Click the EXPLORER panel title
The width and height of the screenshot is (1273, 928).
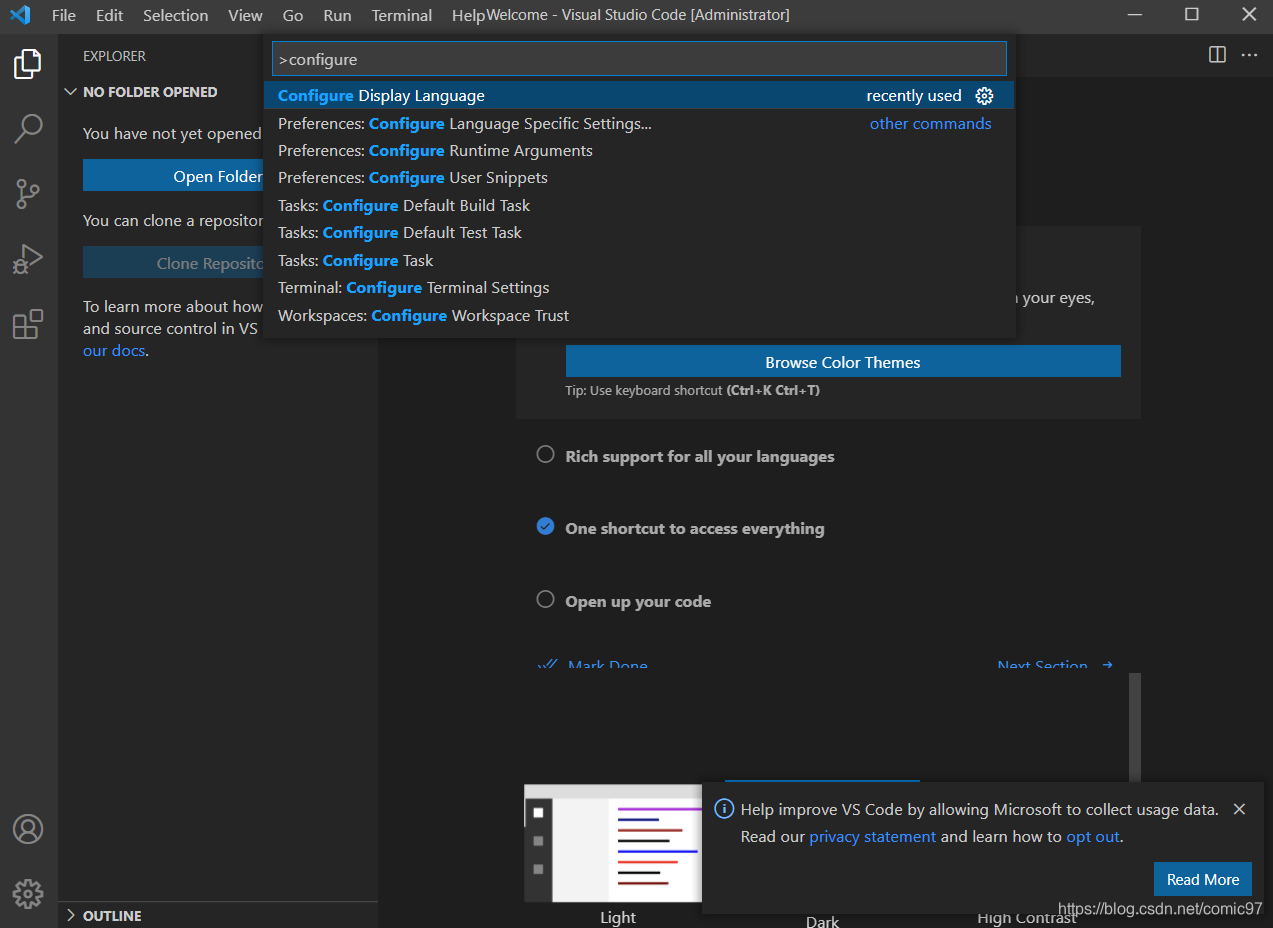point(114,56)
